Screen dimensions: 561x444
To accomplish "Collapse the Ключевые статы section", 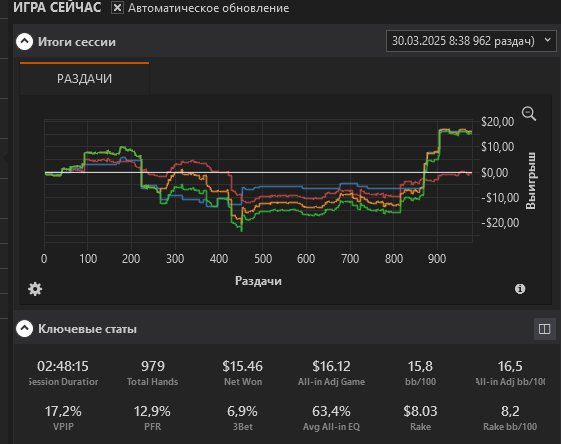I will pos(24,328).
